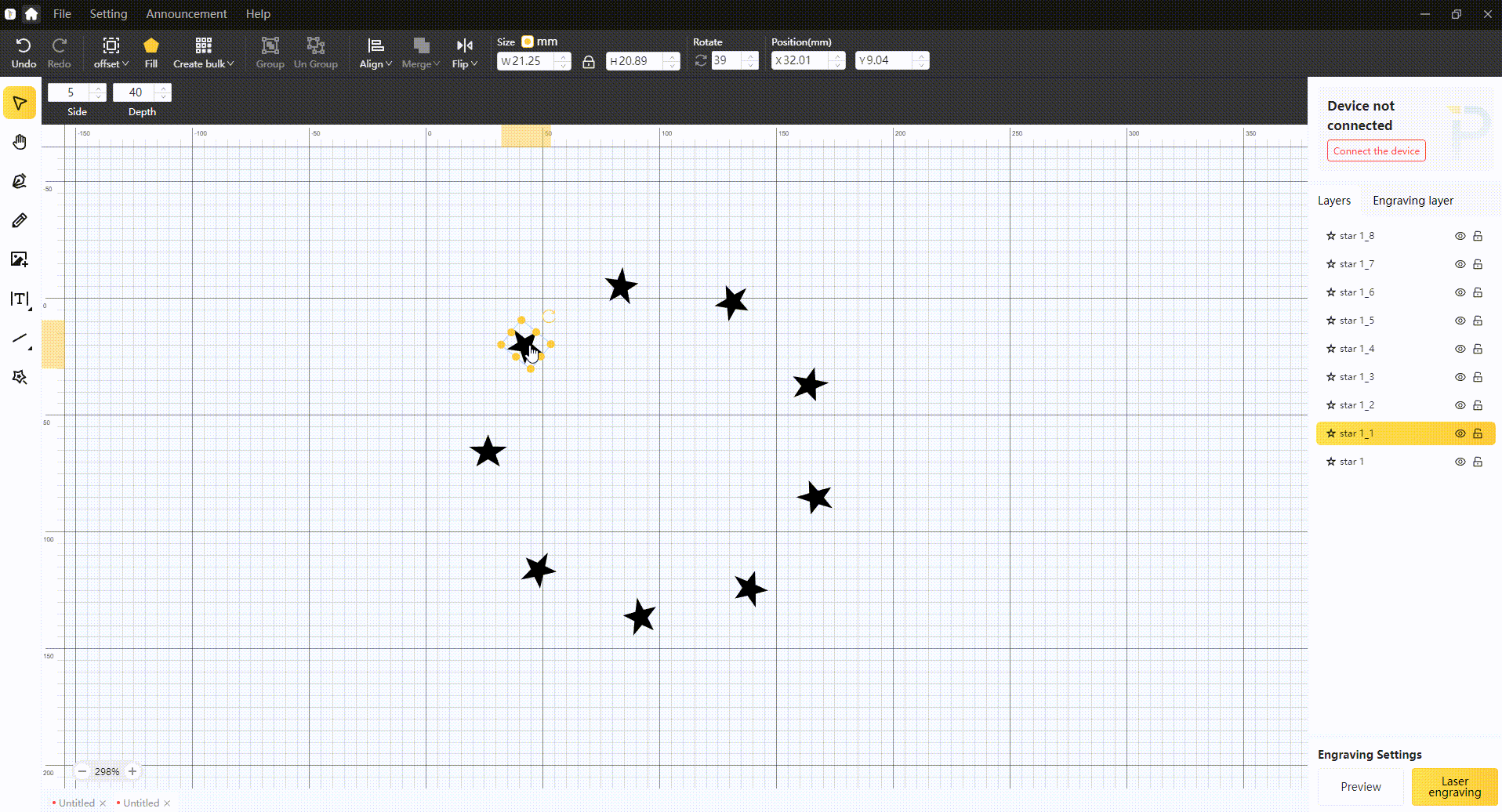Image resolution: width=1502 pixels, height=812 pixels.
Task: Hide the star 1_4 layer
Action: pyautogui.click(x=1460, y=349)
